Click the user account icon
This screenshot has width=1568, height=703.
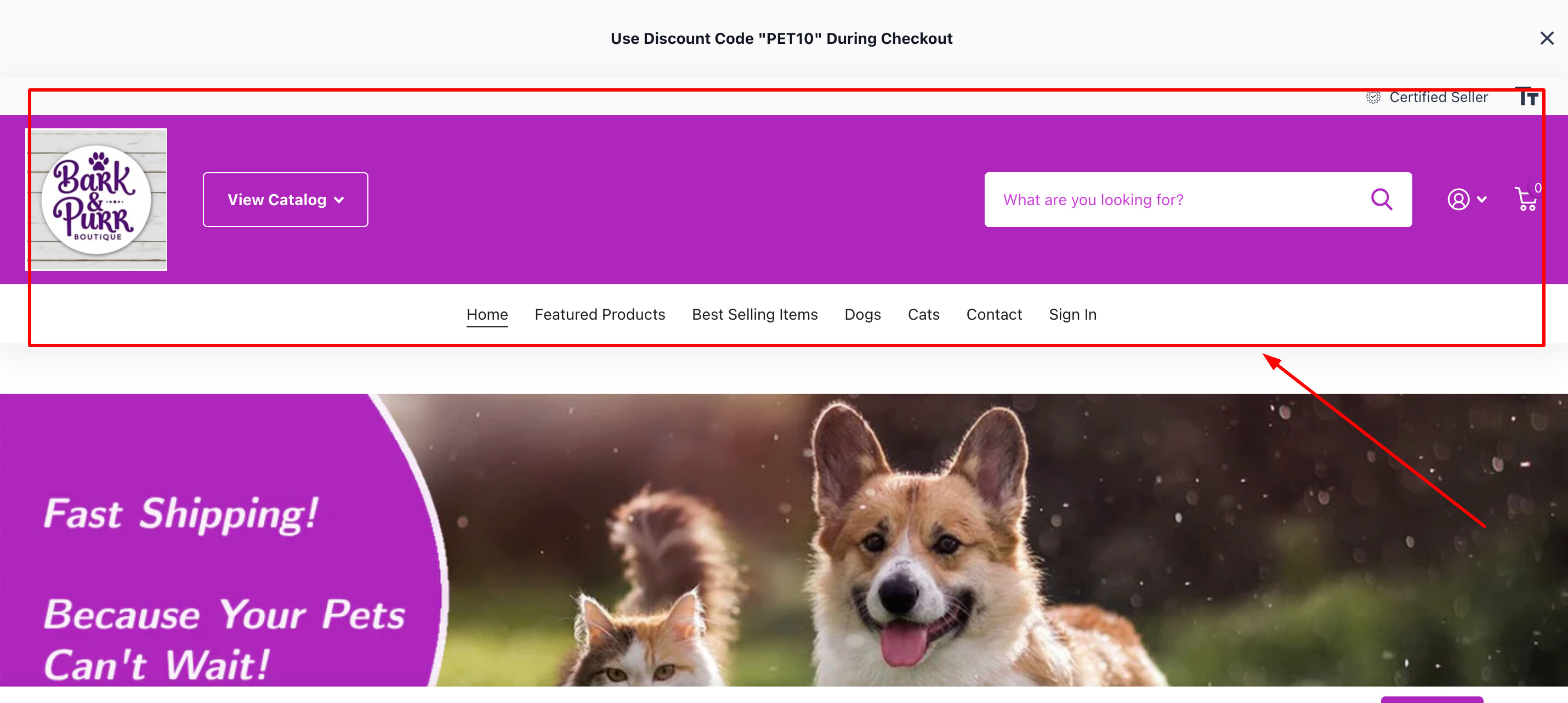(1458, 199)
